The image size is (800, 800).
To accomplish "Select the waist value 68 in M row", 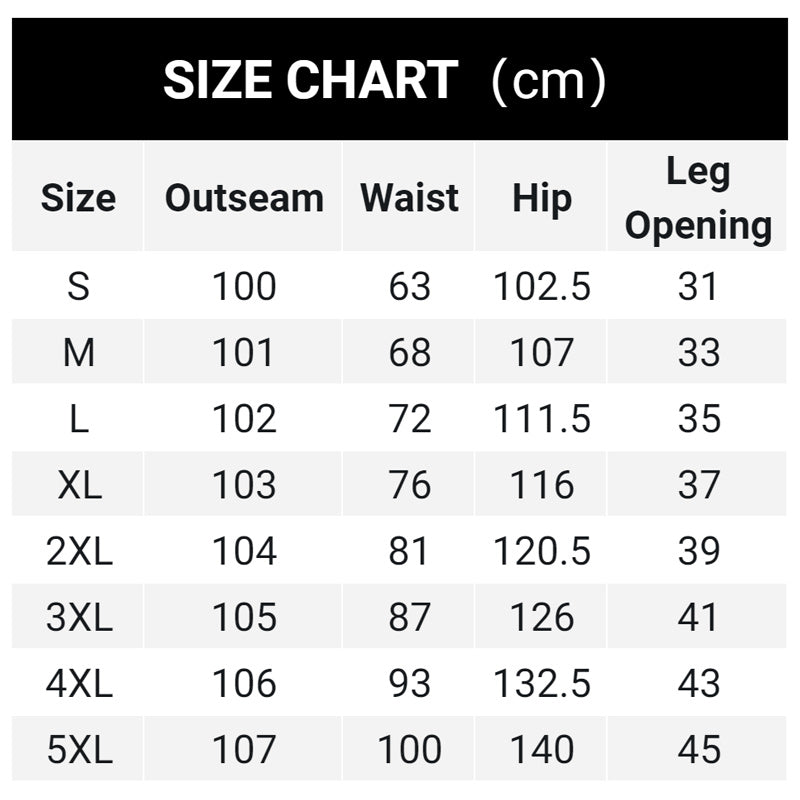I will tap(410, 353).
